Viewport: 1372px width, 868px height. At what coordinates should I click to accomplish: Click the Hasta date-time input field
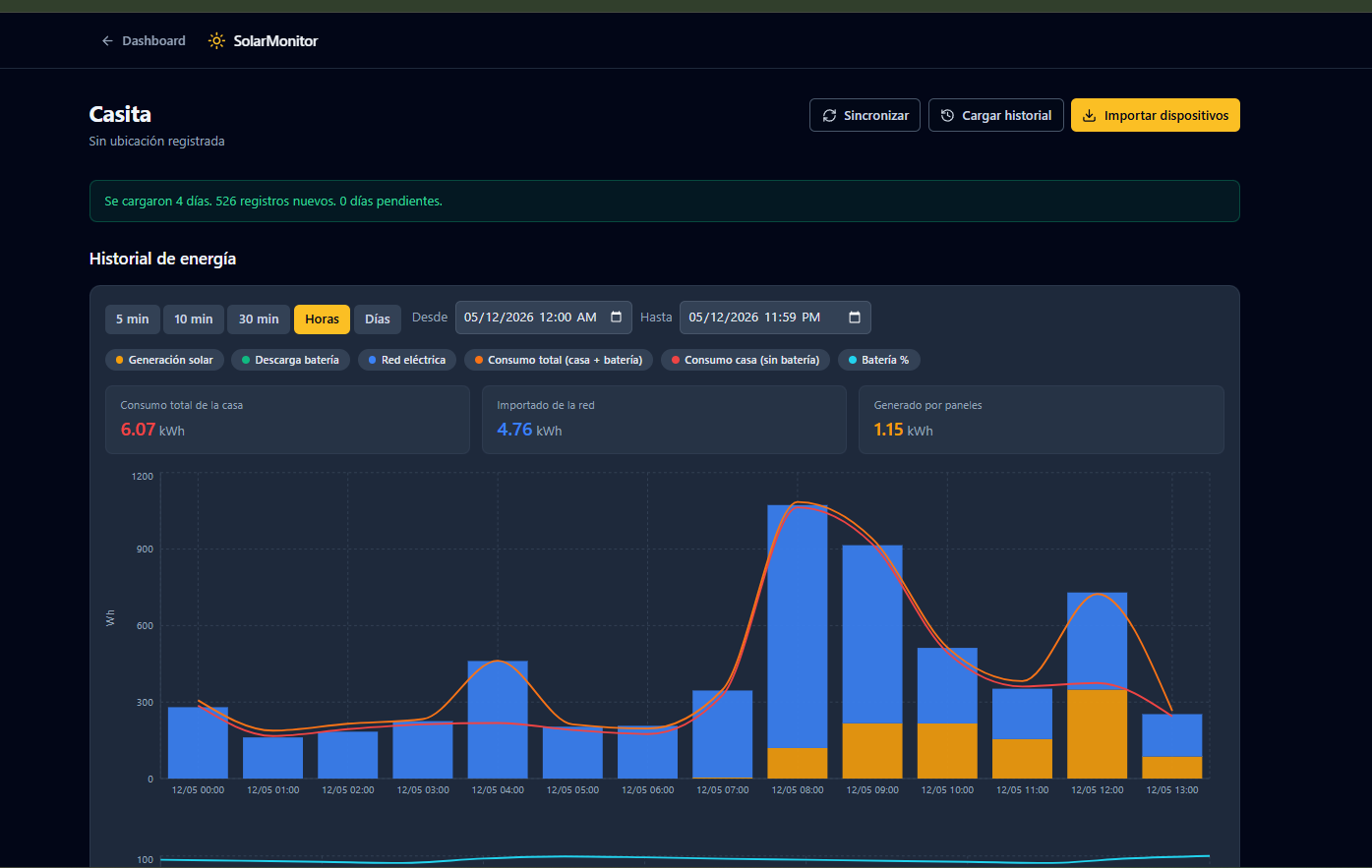coord(775,318)
